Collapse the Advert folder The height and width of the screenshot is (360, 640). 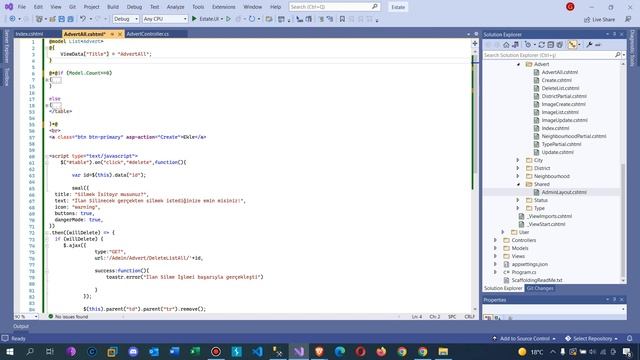point(519,64)
